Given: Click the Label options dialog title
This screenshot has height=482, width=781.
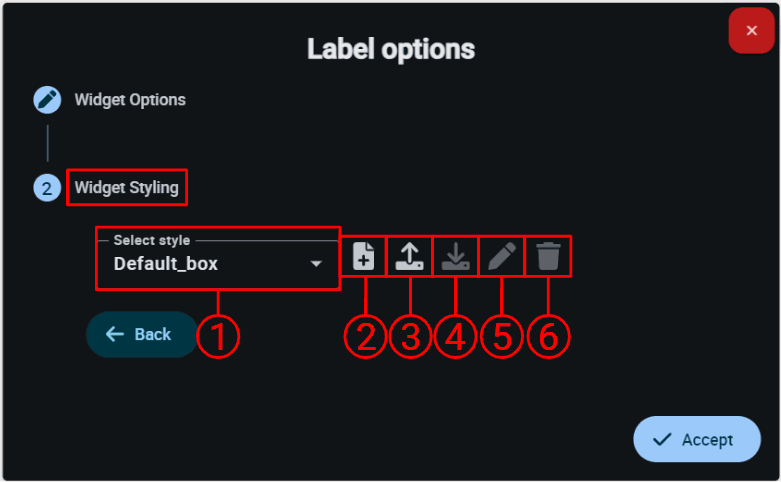Looking at the screenshot, I should [x=390, y=48].
